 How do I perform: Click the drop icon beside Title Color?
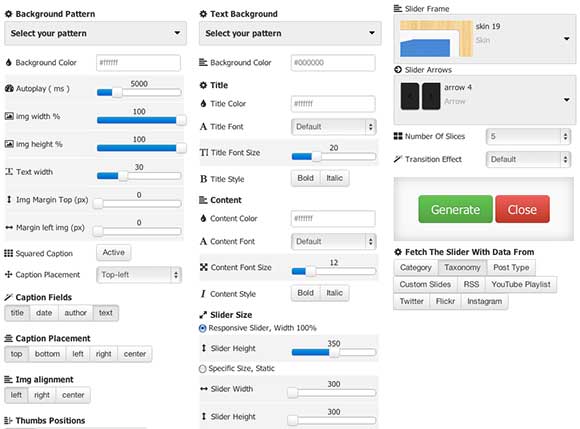(x=203, y=104)
